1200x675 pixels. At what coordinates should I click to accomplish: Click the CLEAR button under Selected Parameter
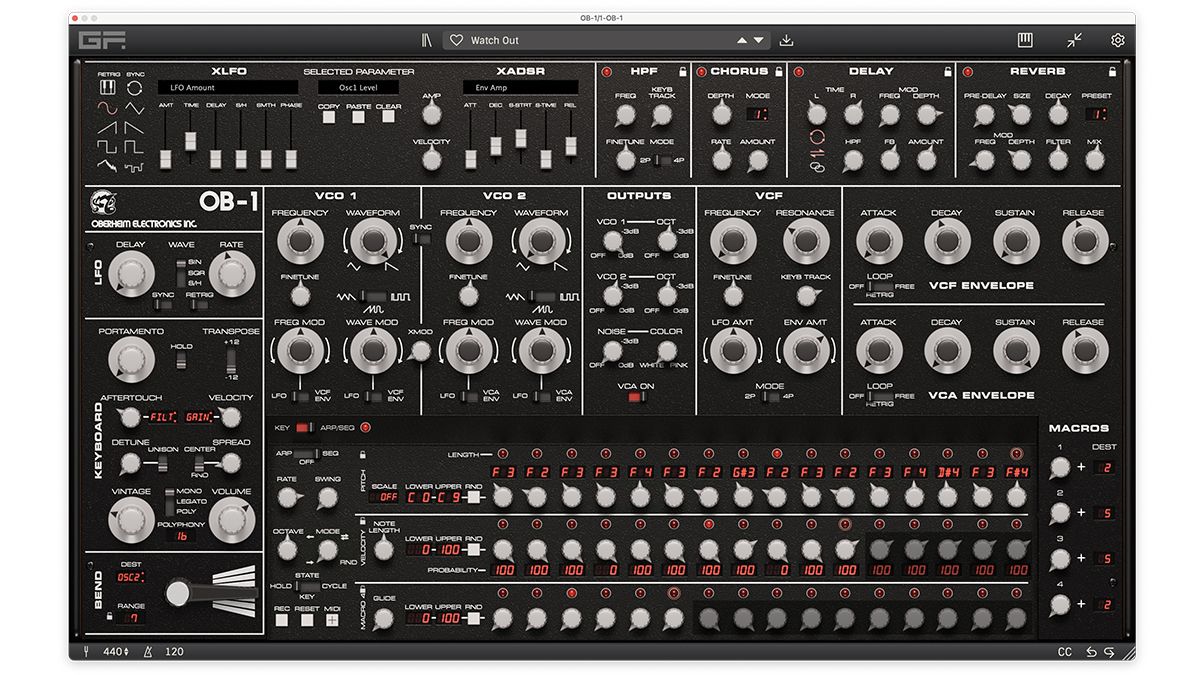coord(389,117)
